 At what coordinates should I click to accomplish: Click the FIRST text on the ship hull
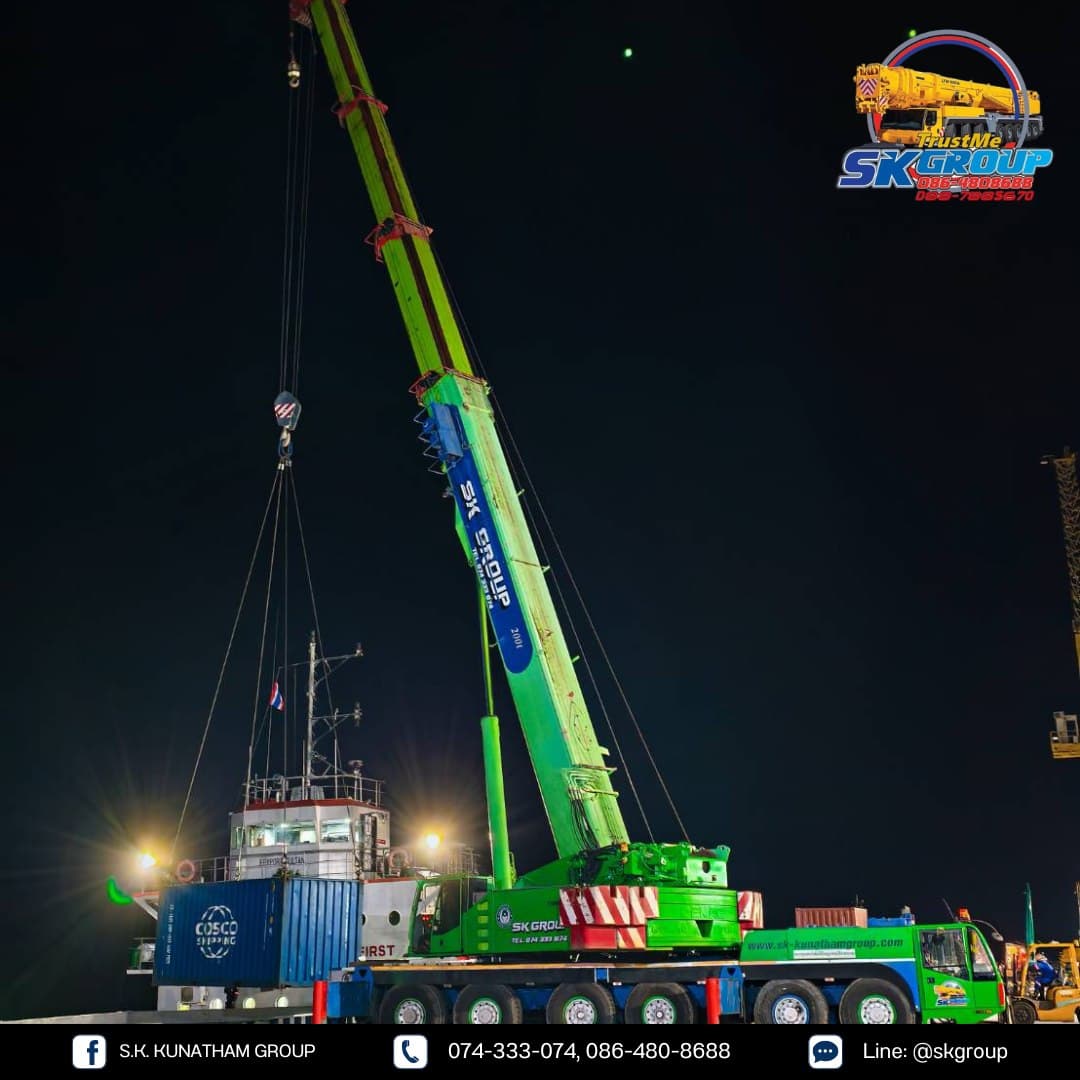pos(378,951)
